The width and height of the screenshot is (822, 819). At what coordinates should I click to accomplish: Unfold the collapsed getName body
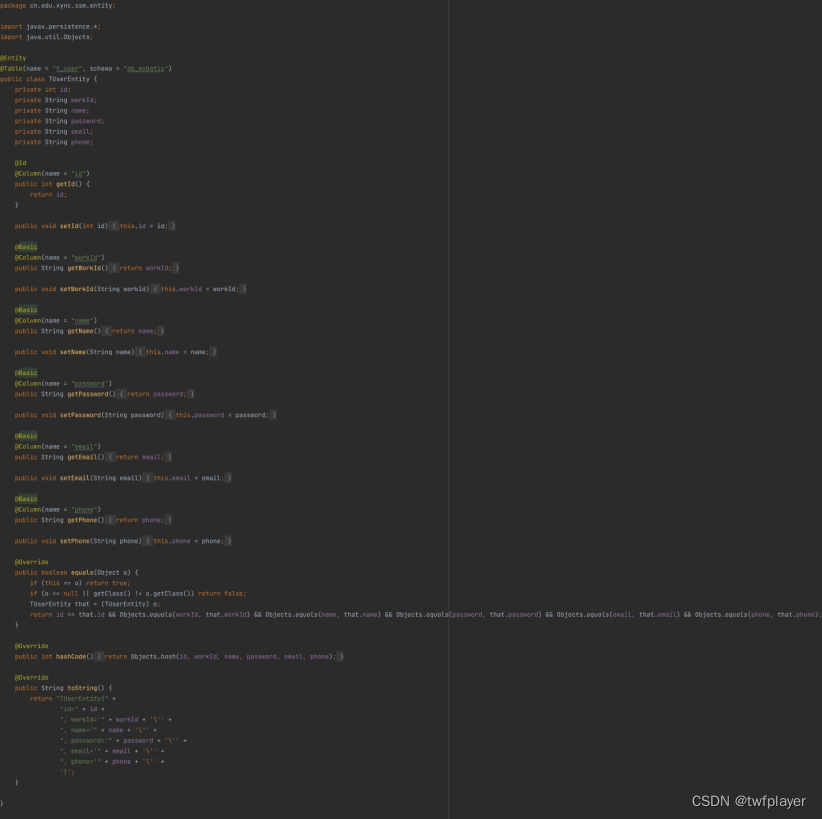[134, 331]
